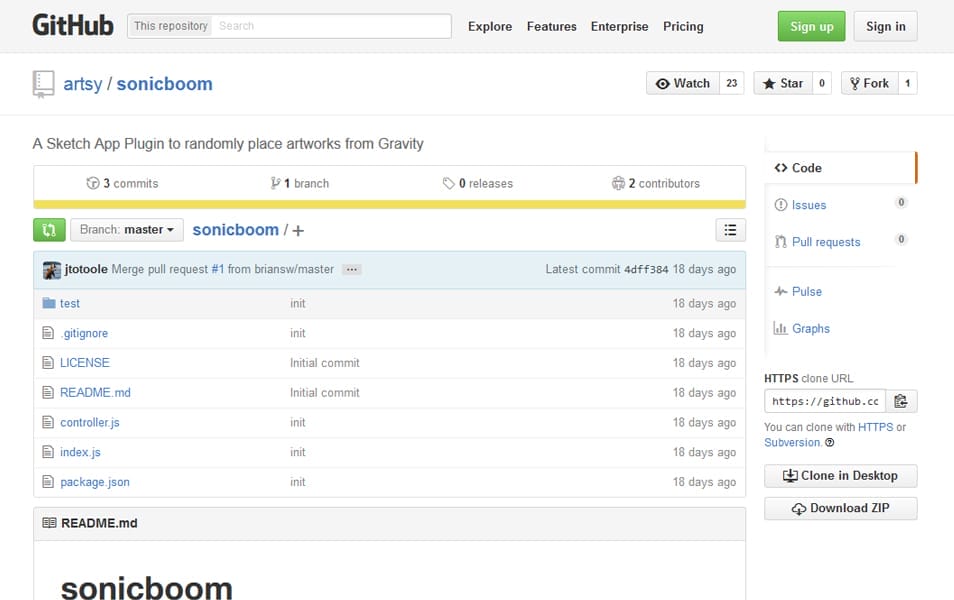Expand the commit message ellipsis

[351, 270]
